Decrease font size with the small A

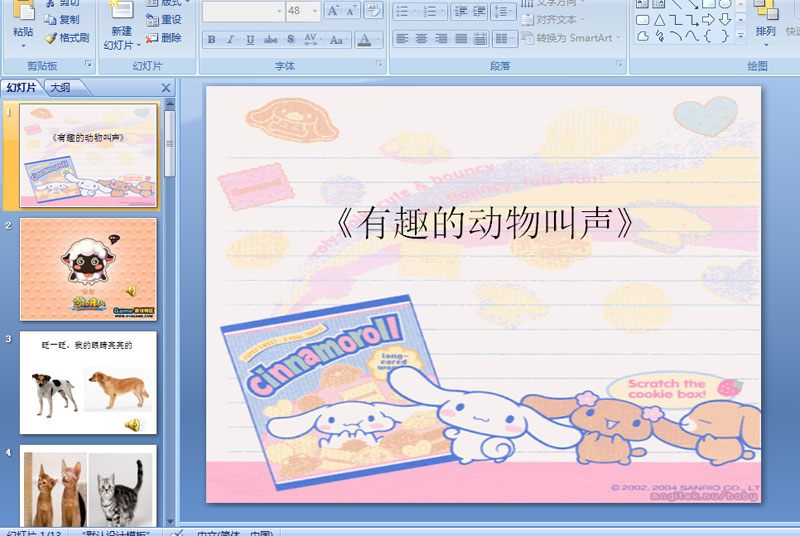pyautogui.click(x=351, y=11)
